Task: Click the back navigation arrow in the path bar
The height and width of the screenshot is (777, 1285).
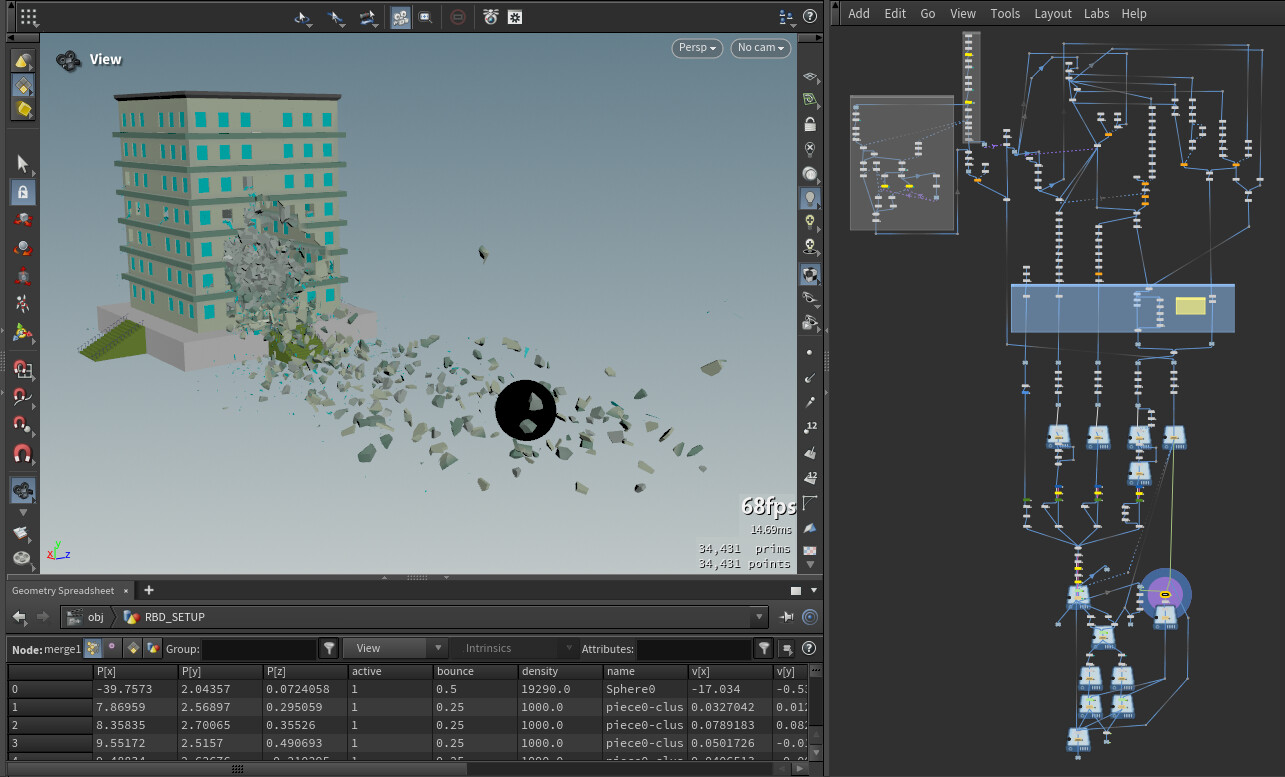Action: click(17, 617)
